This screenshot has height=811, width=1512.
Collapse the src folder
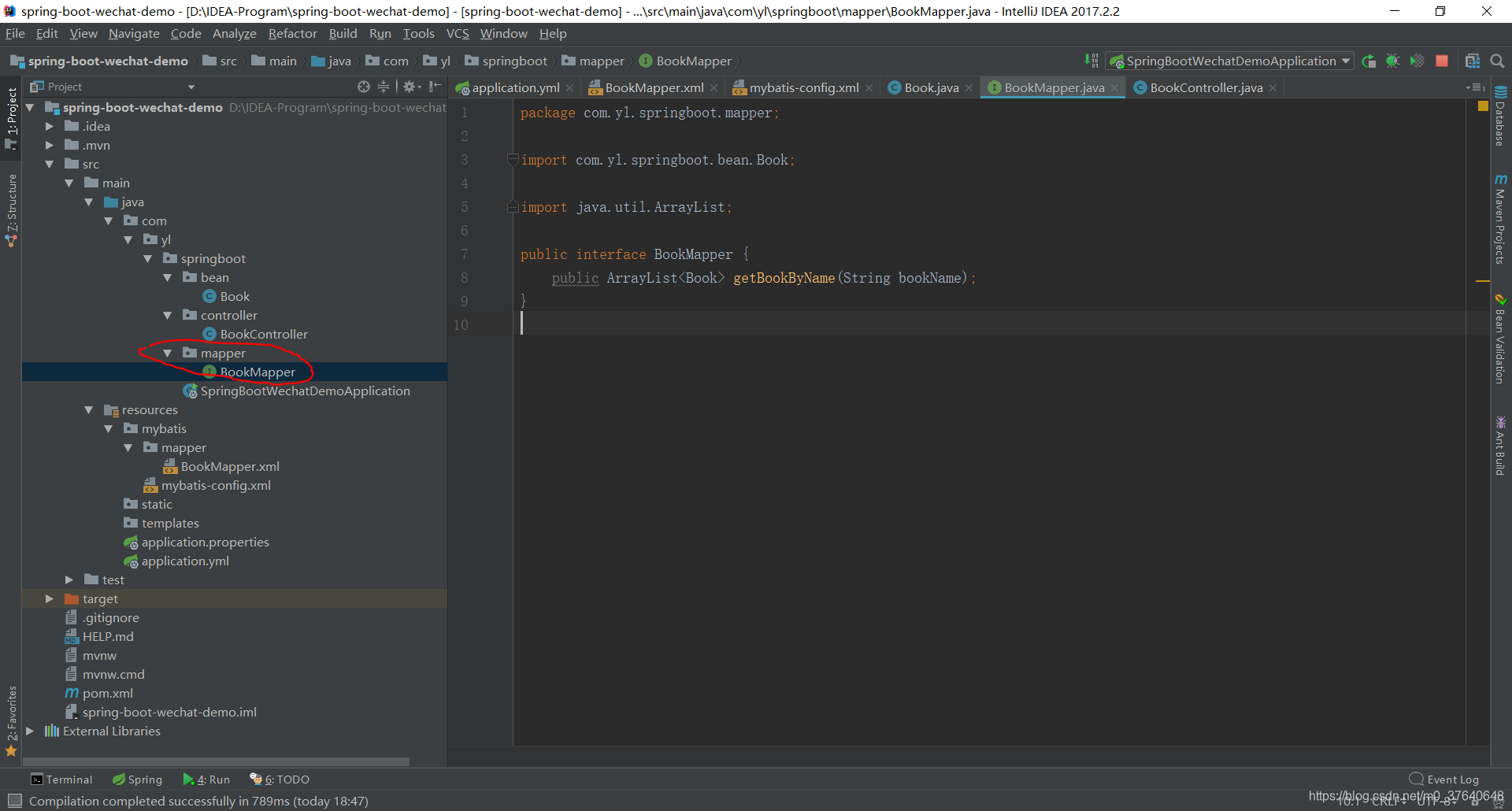50,164
